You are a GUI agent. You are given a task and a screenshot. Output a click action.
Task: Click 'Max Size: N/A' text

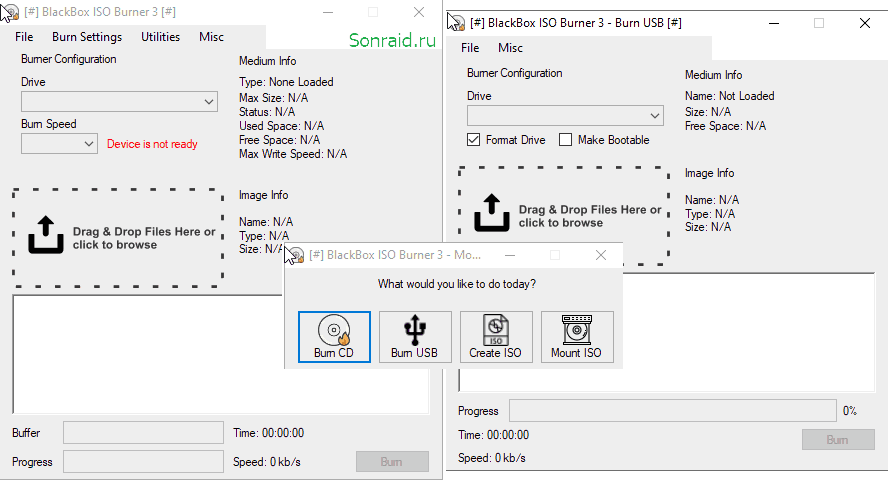coord(274,98)
